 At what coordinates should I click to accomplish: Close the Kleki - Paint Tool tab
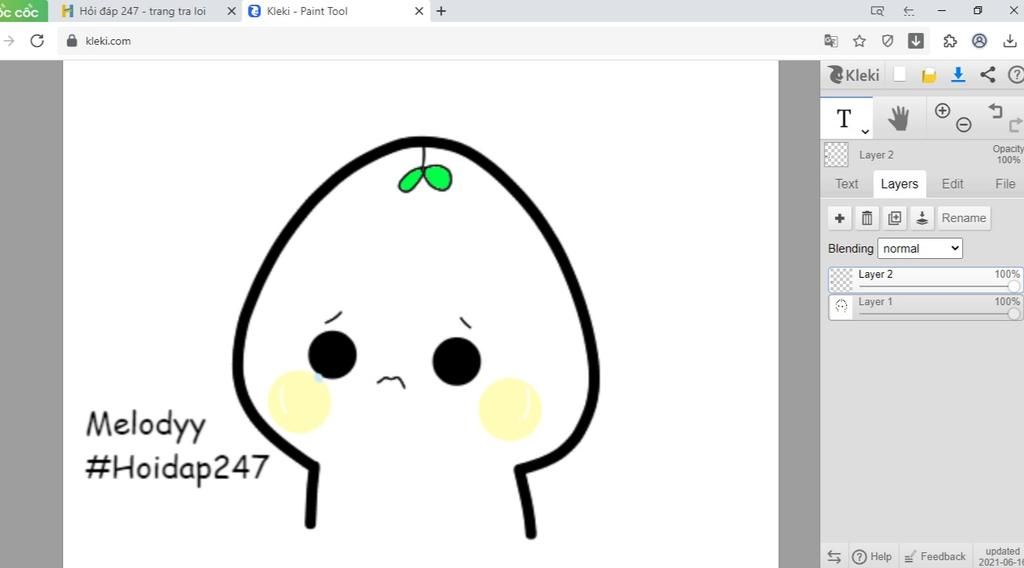(419, 11)
